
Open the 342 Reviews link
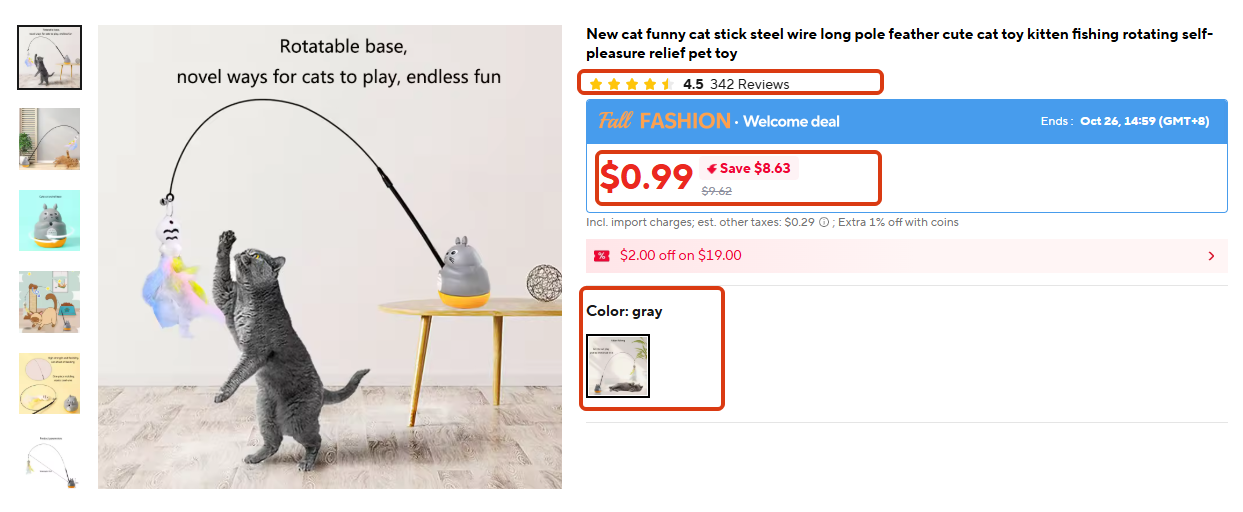[749, 84]
